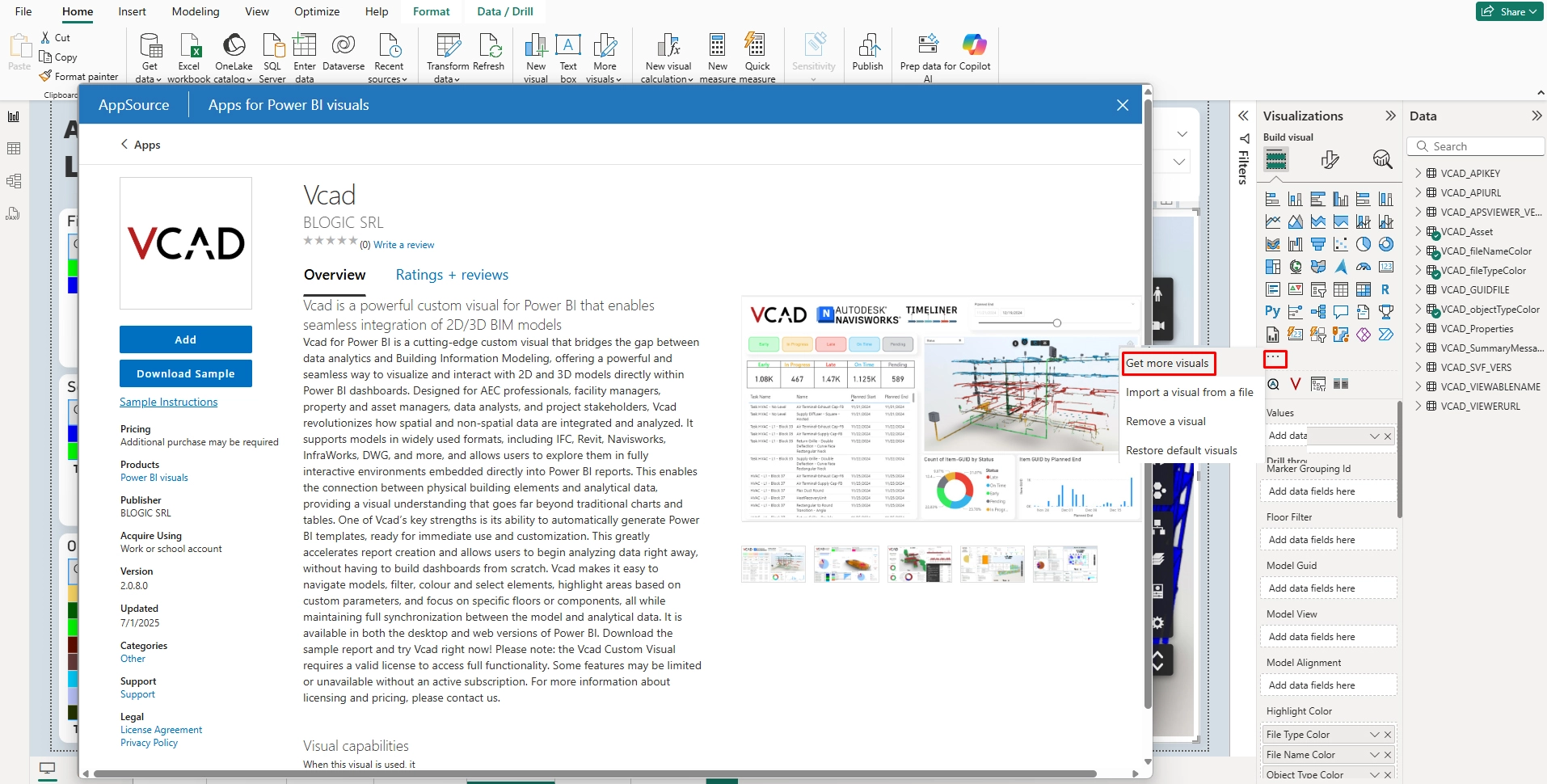Image resolution: width=1547 pixels, height=784 pixels.
Task: Choose Restore default visuals entry
Action: click(1182, 450)
